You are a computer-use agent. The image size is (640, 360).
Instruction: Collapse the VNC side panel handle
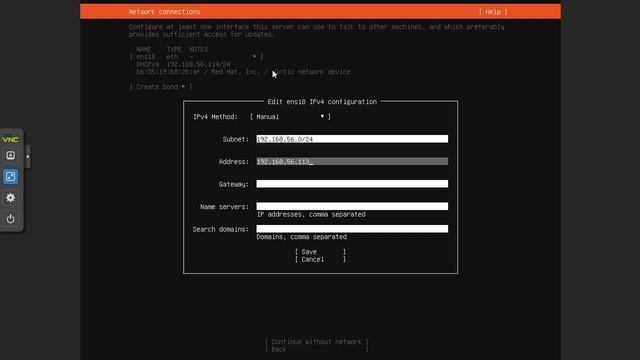(x=27, y=156)
